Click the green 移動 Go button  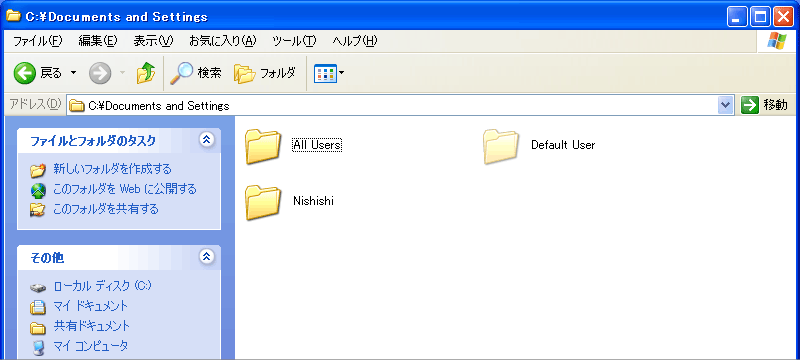(x=764, y=106)
